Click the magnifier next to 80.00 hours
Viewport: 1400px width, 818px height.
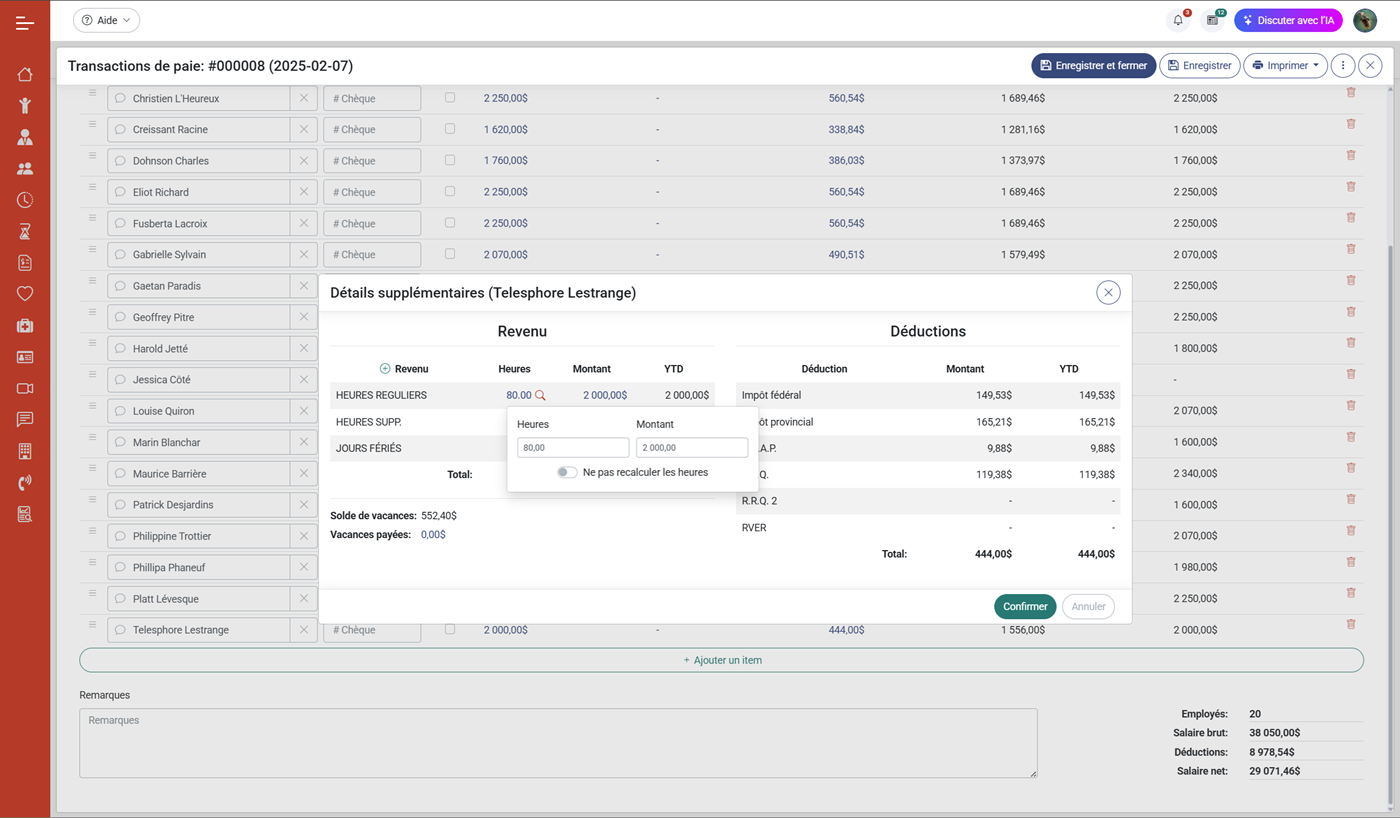(x=540, y=396)
